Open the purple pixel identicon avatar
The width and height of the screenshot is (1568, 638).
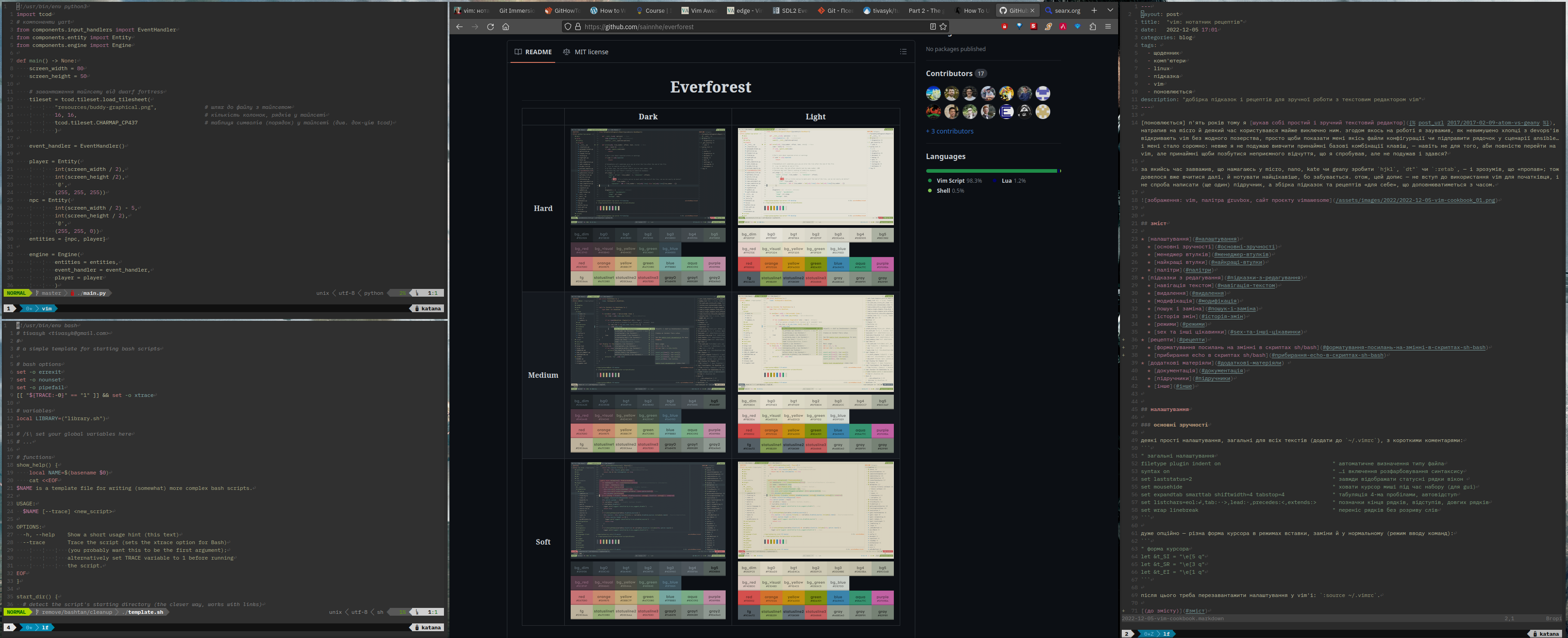coord(1043,93)
